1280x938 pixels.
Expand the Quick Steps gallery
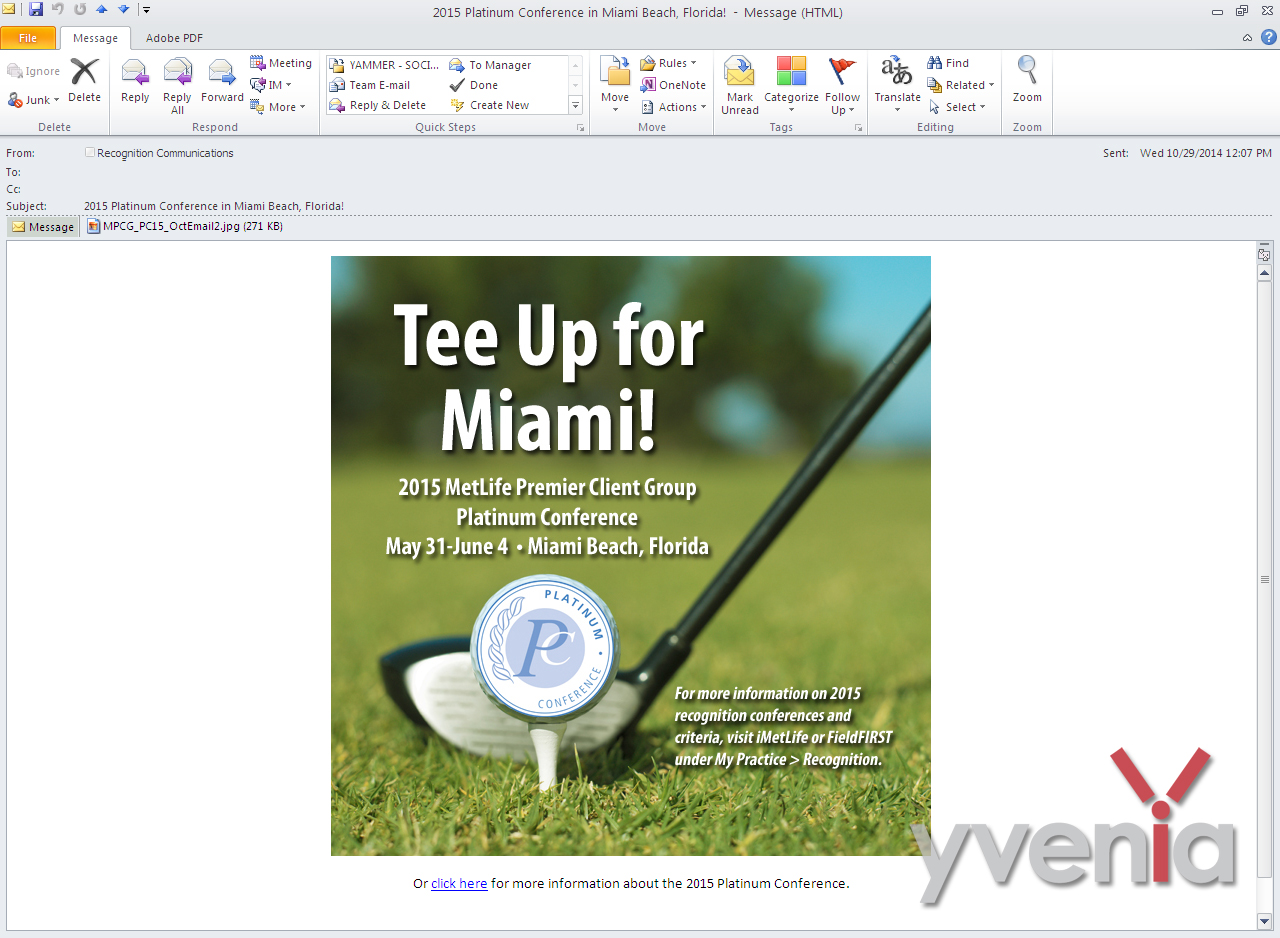pos(575,105)
